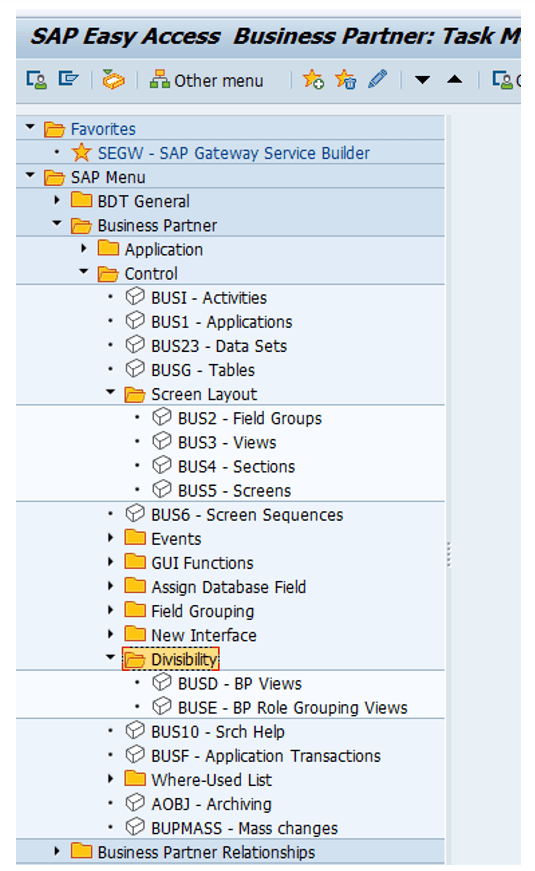The width and height of the screenshot is (535, 871).
Task: Select AOBJ - Archiving transaction
Action: click(x=211, y=804)
